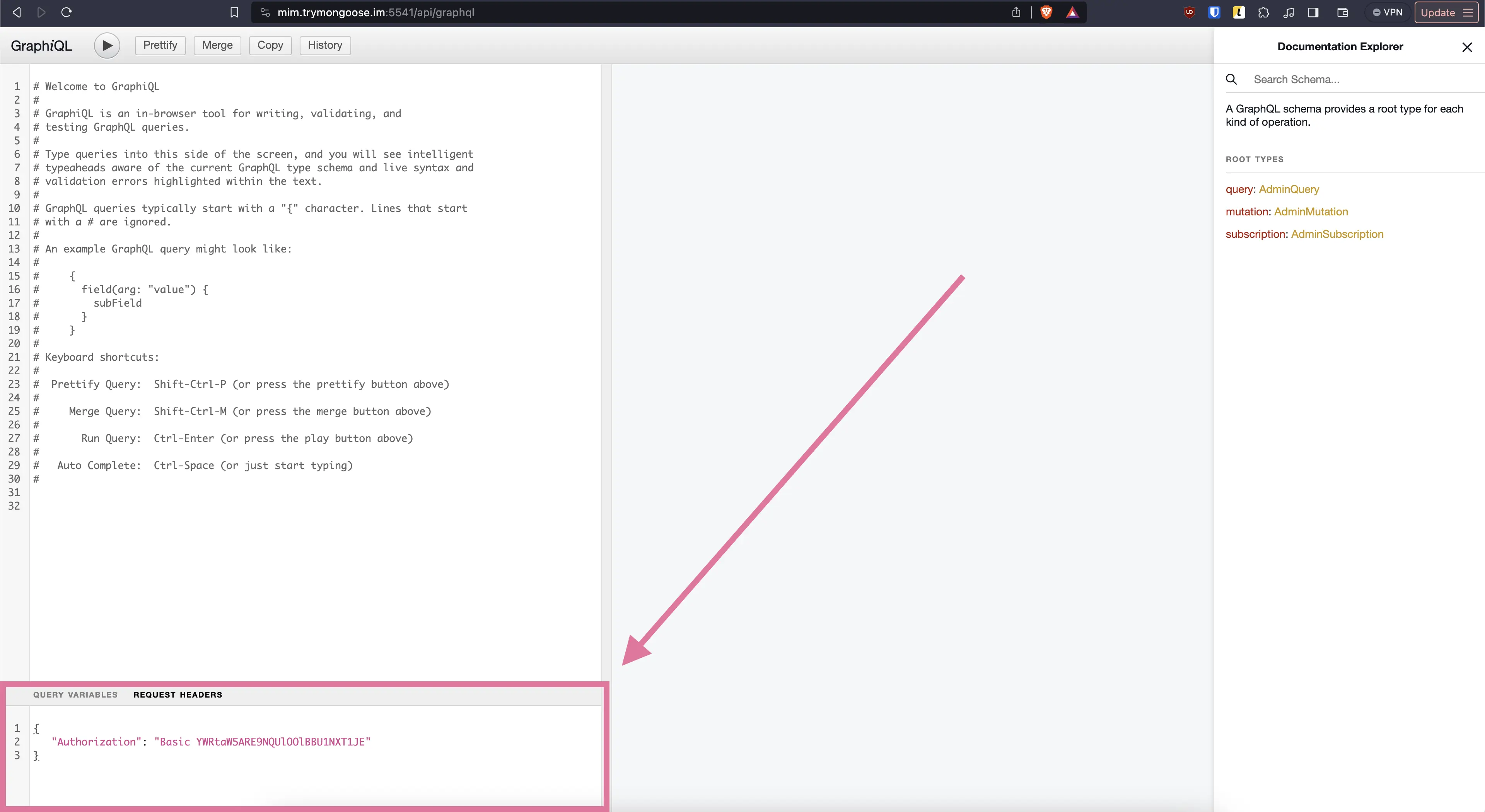Open the uBlock Origin extension
Viewport: 1485px width, 812px height.
(x=1189, y=12)
